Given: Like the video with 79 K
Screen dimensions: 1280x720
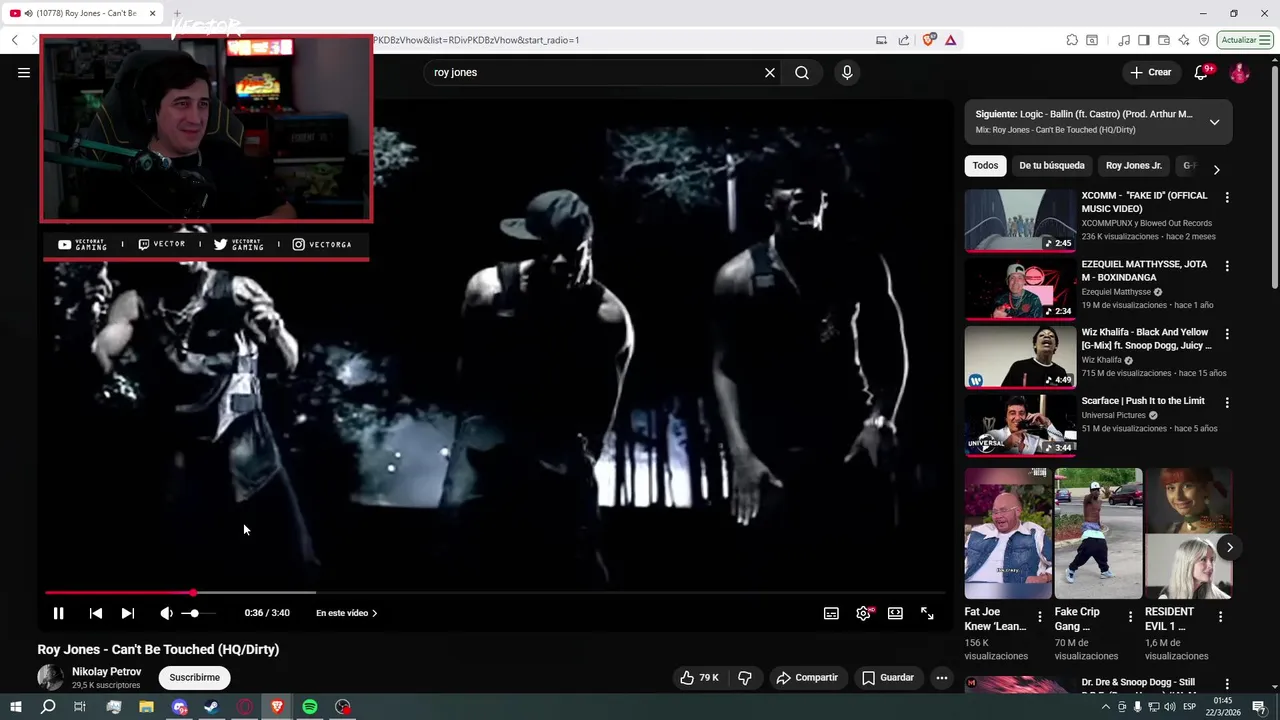Looking at the screenshot, I should click(699, 677).
